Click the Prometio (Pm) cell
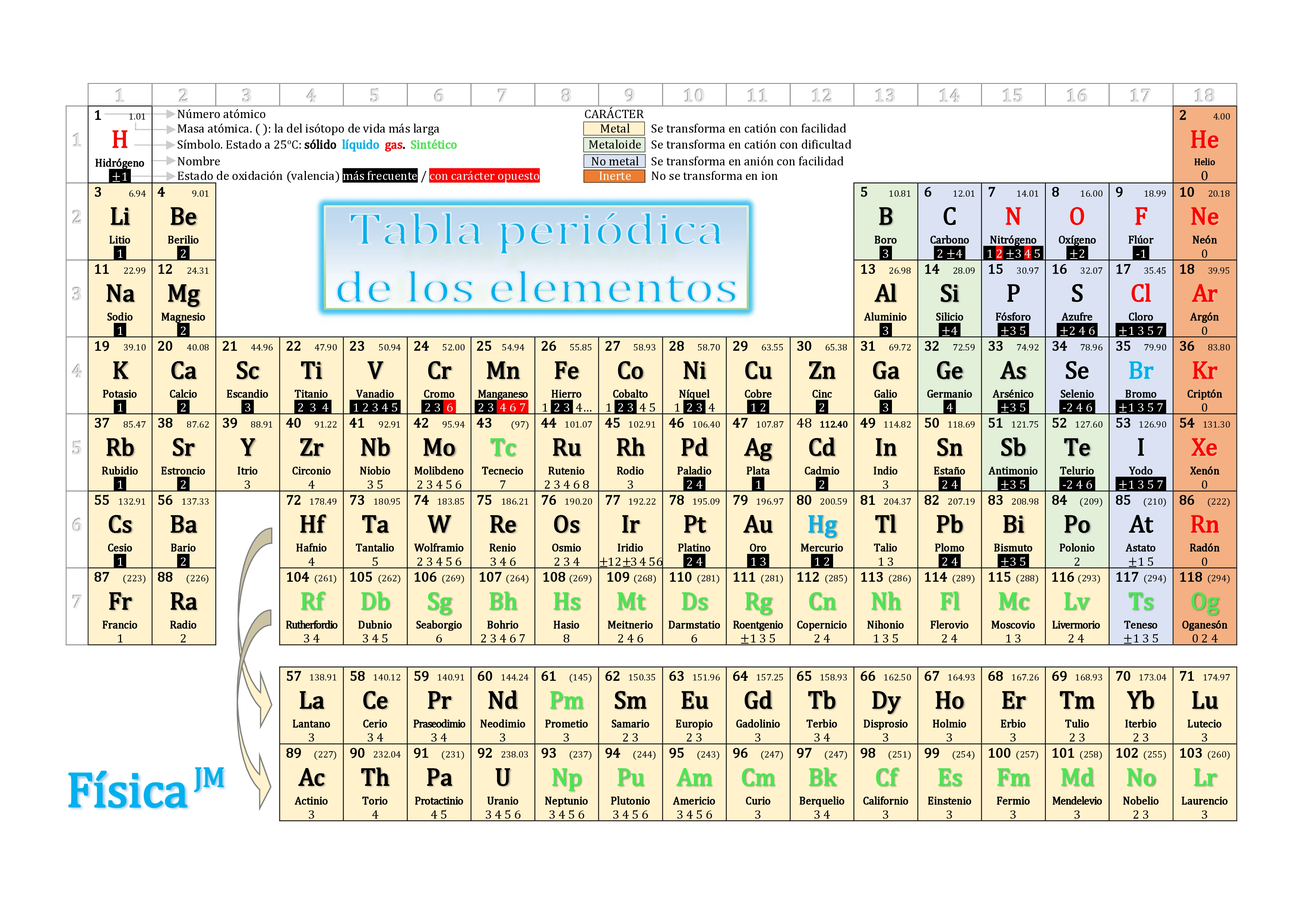Viewport: 1307px width, 924px height. click(566, 705)
